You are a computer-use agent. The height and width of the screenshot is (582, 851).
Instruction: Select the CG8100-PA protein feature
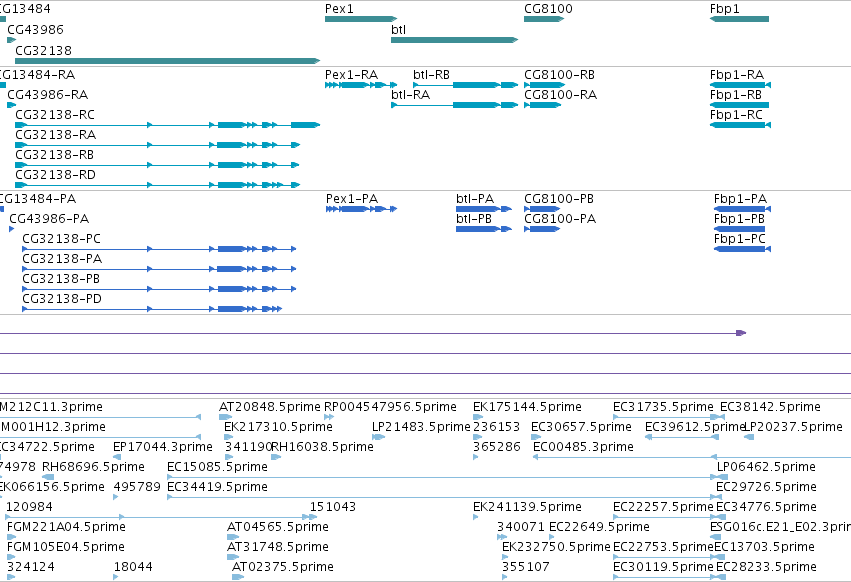pyautogui.click(x=542, y=229)
